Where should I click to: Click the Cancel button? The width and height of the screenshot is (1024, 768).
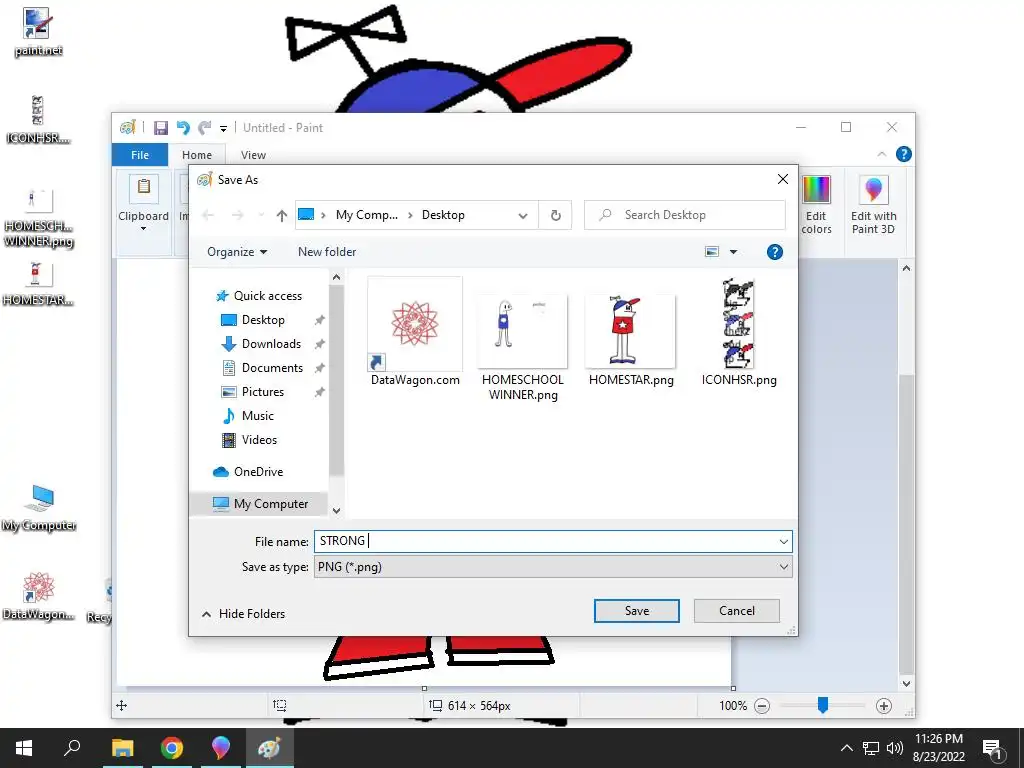click(x=737, y=611)
